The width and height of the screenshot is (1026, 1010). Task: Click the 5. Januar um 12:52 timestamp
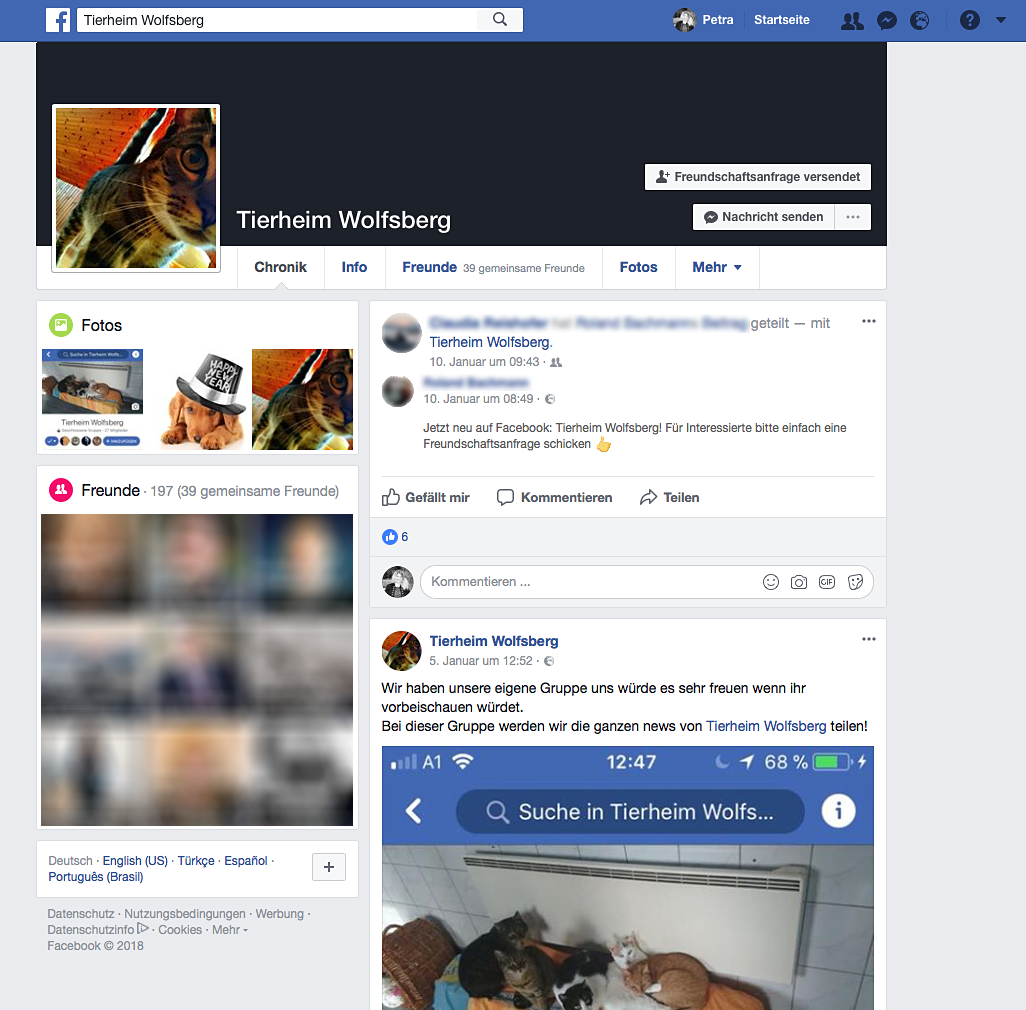(481, 661)
